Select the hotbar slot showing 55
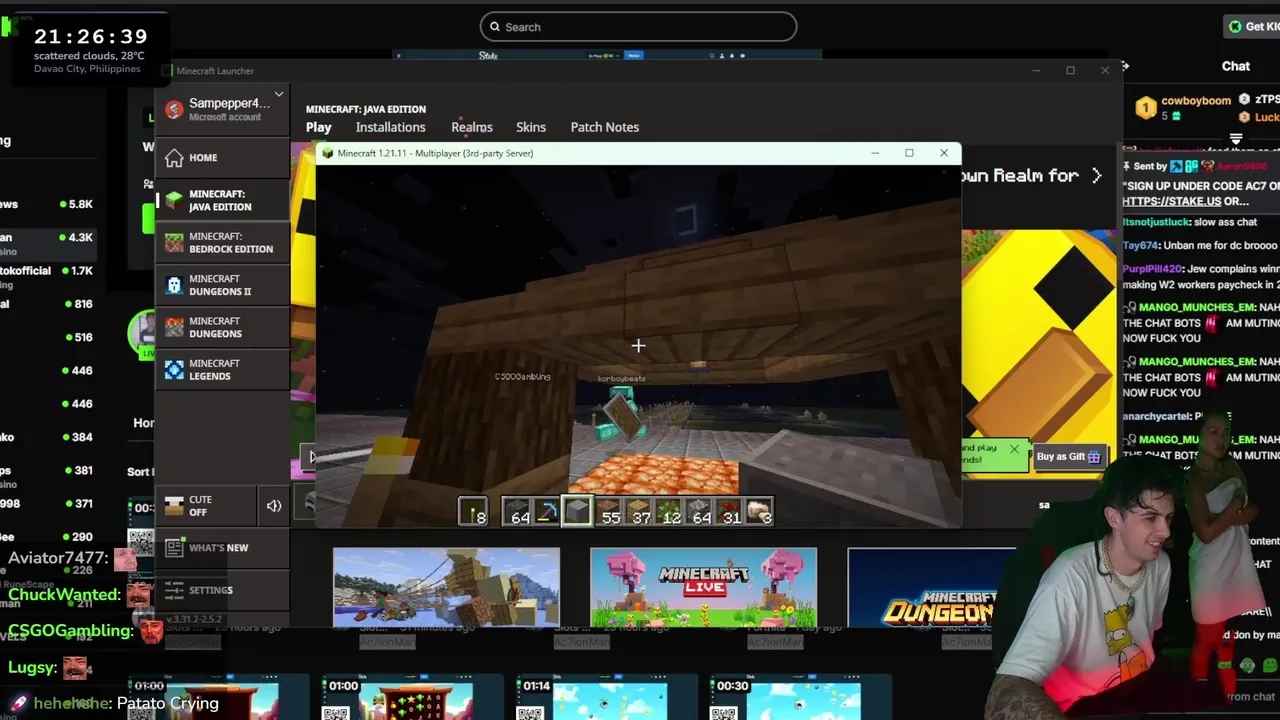 coord(608,511)
